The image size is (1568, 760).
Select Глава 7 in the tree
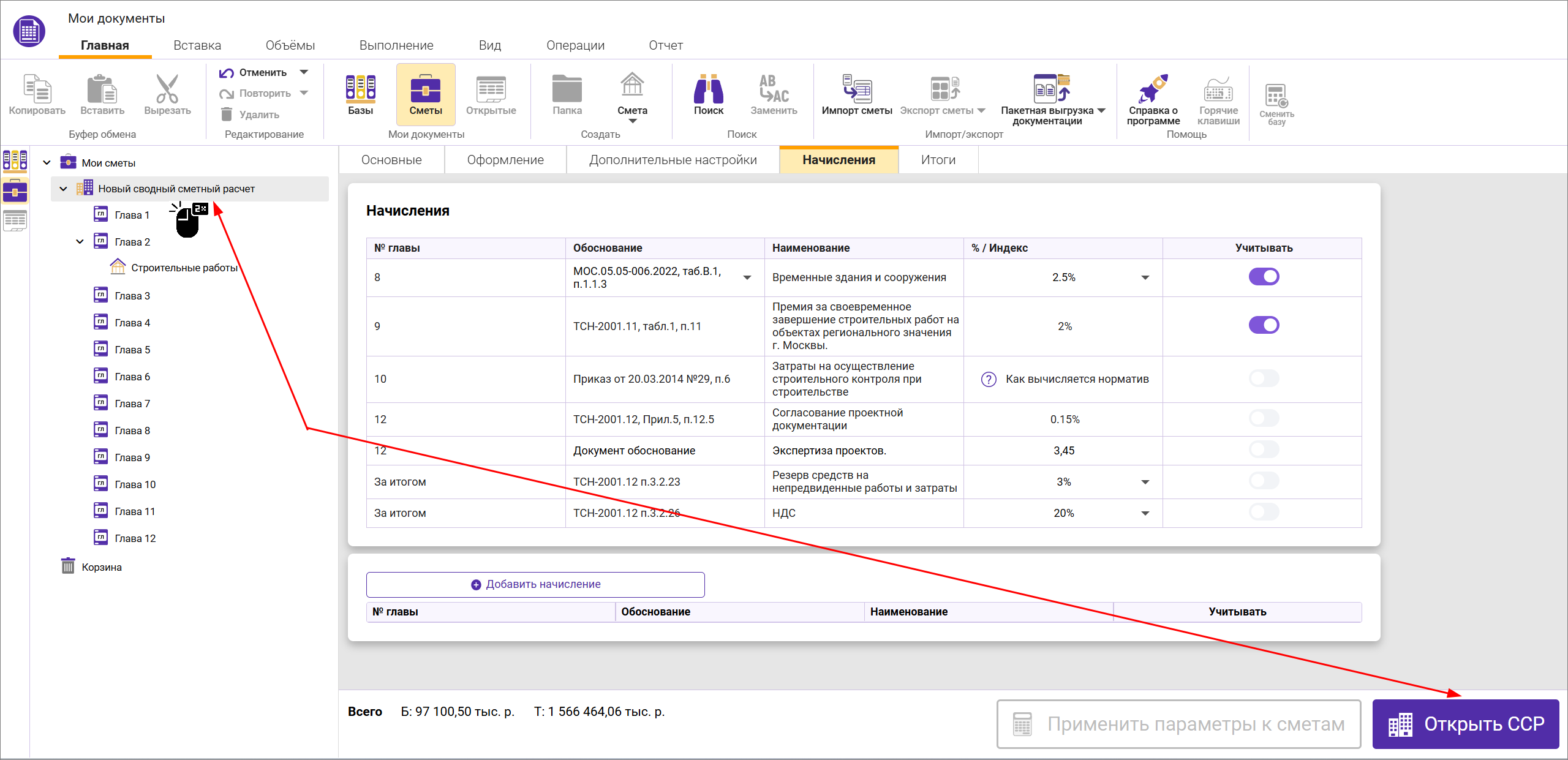(x=132, y=404)
